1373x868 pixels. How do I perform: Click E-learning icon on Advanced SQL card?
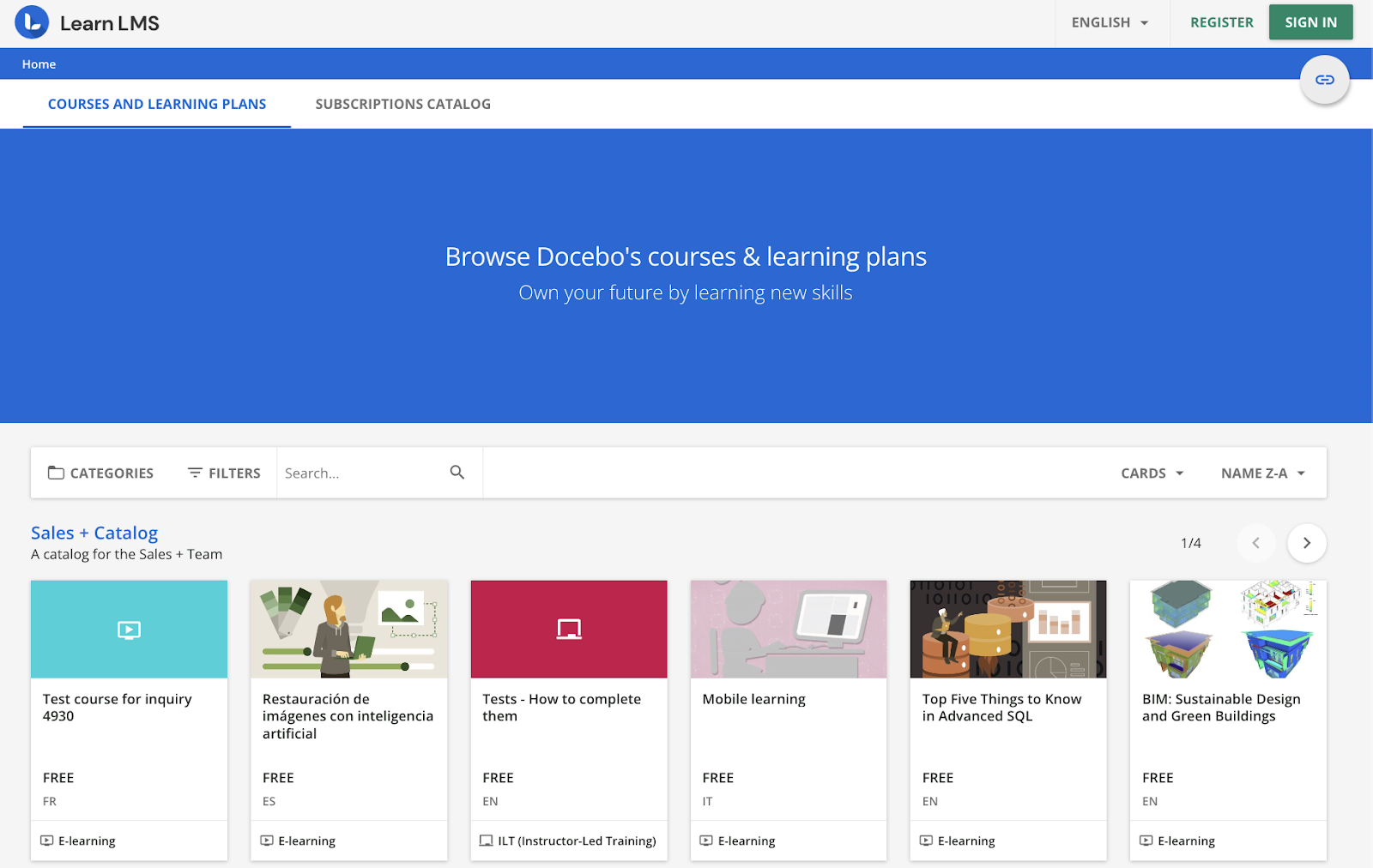click(x=926, y=841)
